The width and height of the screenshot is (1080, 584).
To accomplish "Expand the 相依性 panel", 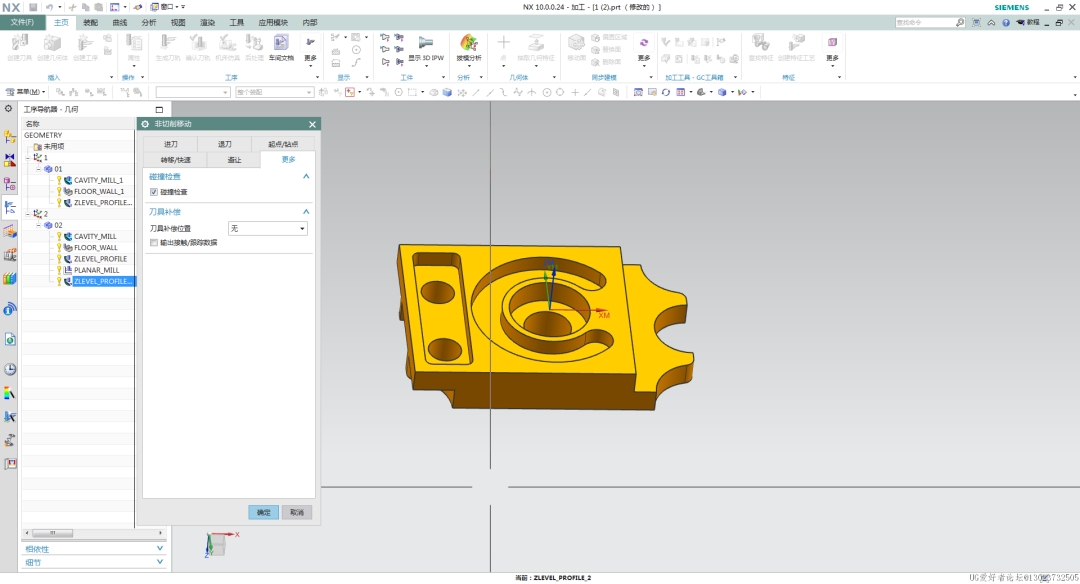I will pyautogui.click(x=160, y=548).
